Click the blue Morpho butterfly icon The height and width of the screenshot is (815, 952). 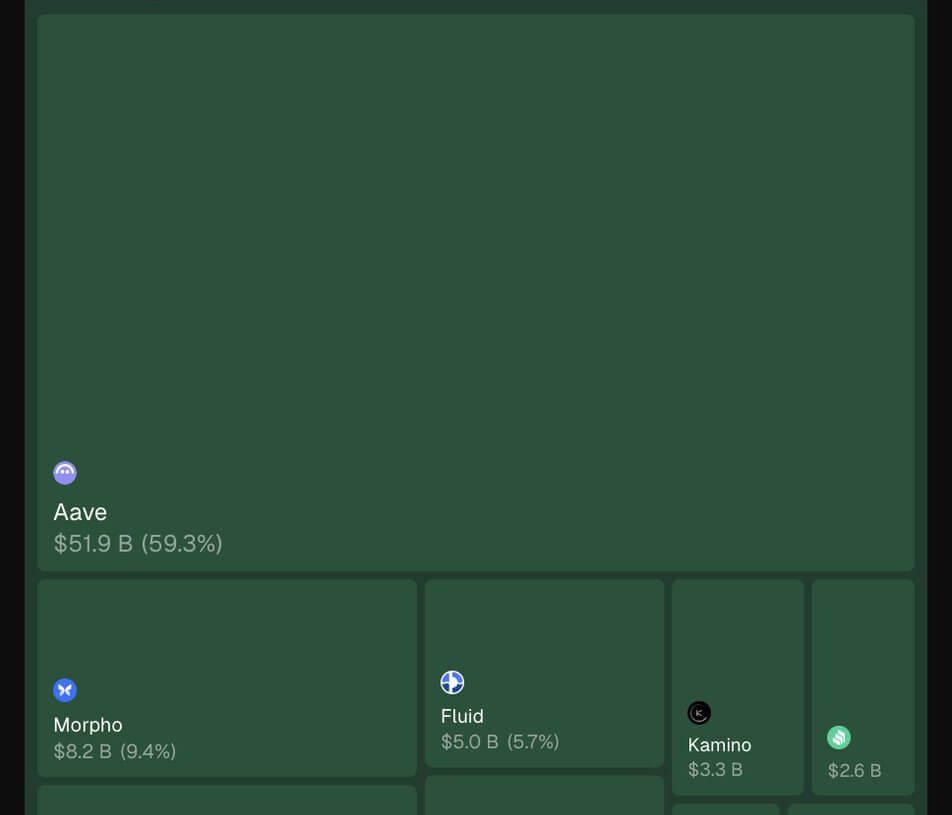coord(65,690)
